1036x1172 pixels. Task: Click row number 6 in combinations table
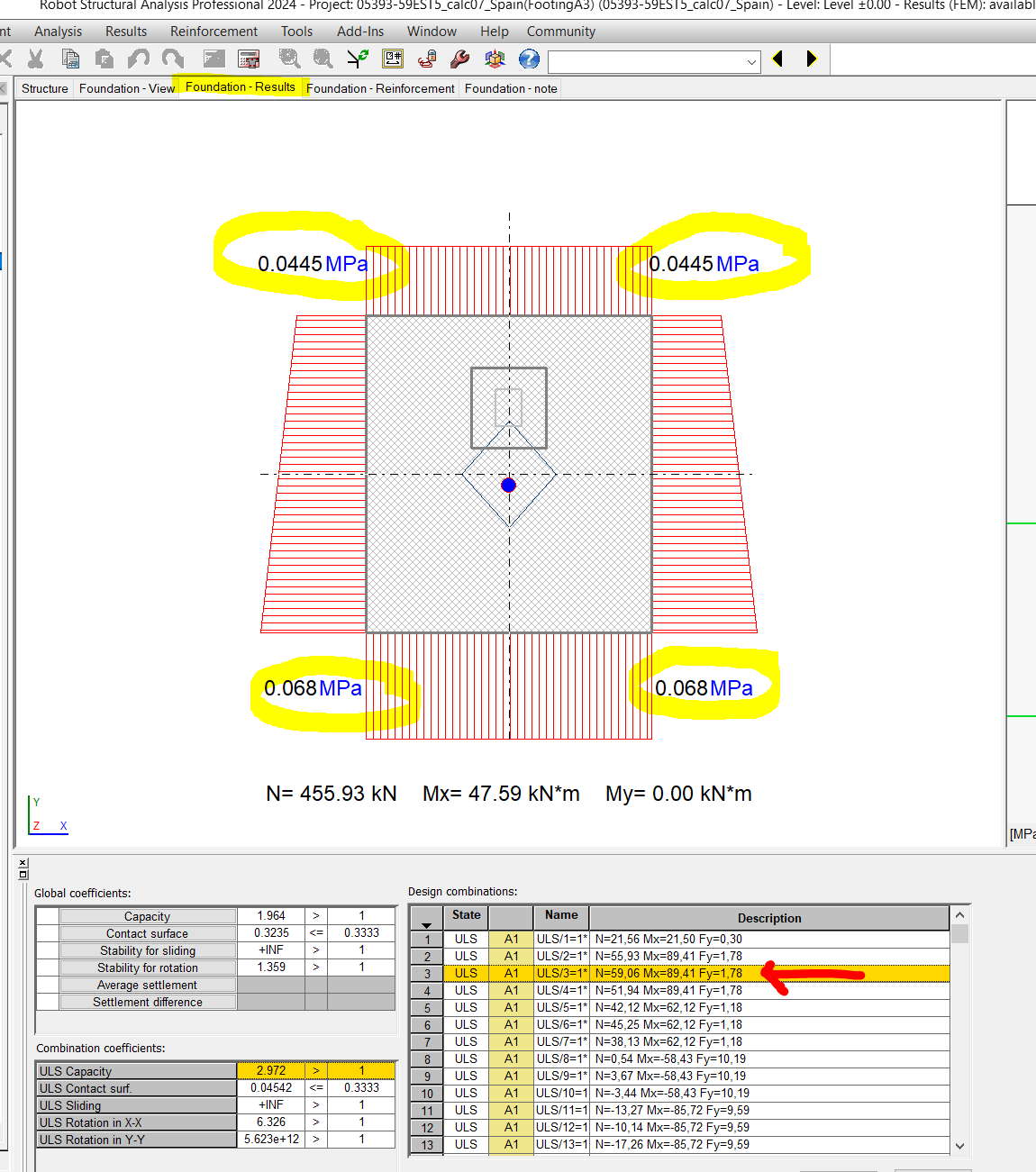tap(427, 1025)
